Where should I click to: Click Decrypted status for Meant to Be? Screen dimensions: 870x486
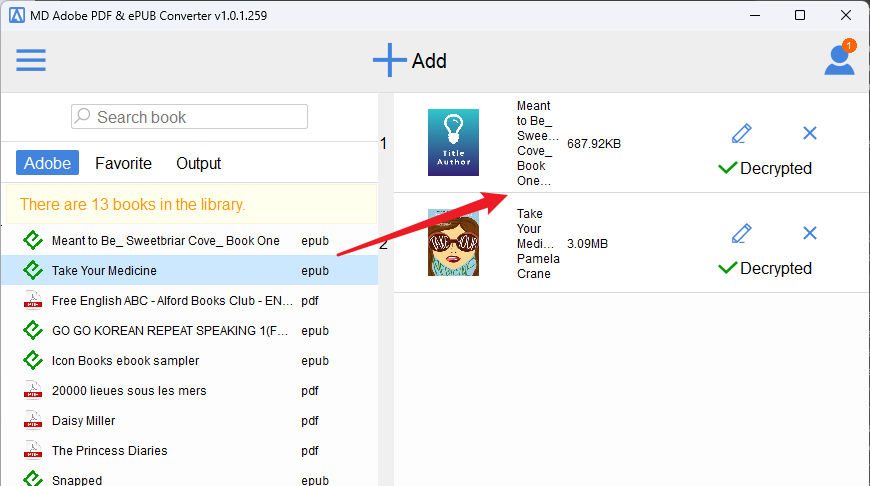[x=765, y=168]
